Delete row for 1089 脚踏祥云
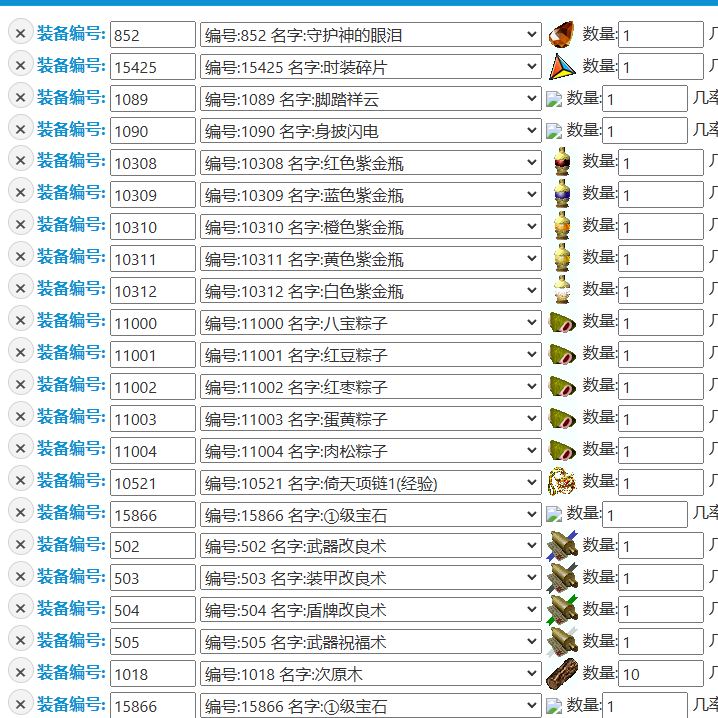Viewport: 718px width, 718px height. [21, 97]
